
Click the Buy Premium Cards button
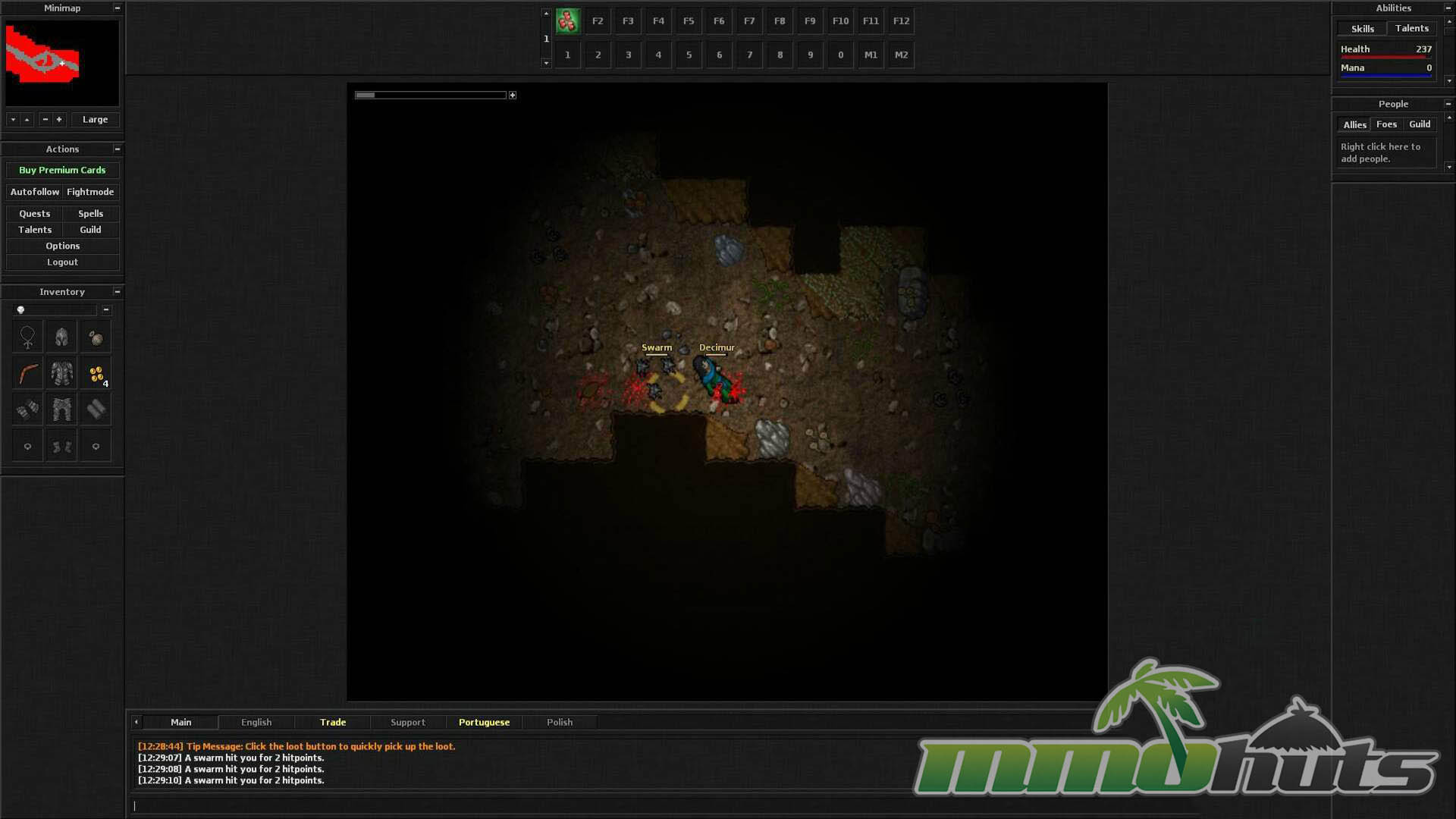62,170
